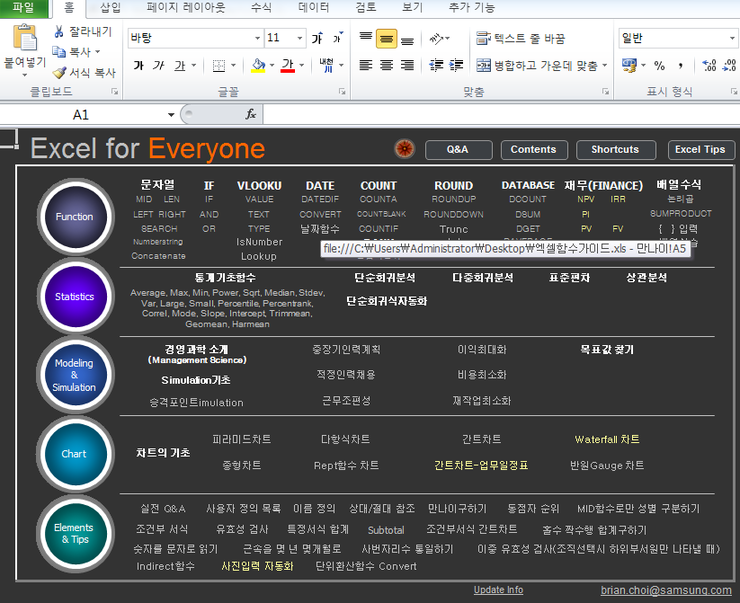Click decrease indent icon
The width and height of the screenshot is (740, 603).
(x=437, y=65)
